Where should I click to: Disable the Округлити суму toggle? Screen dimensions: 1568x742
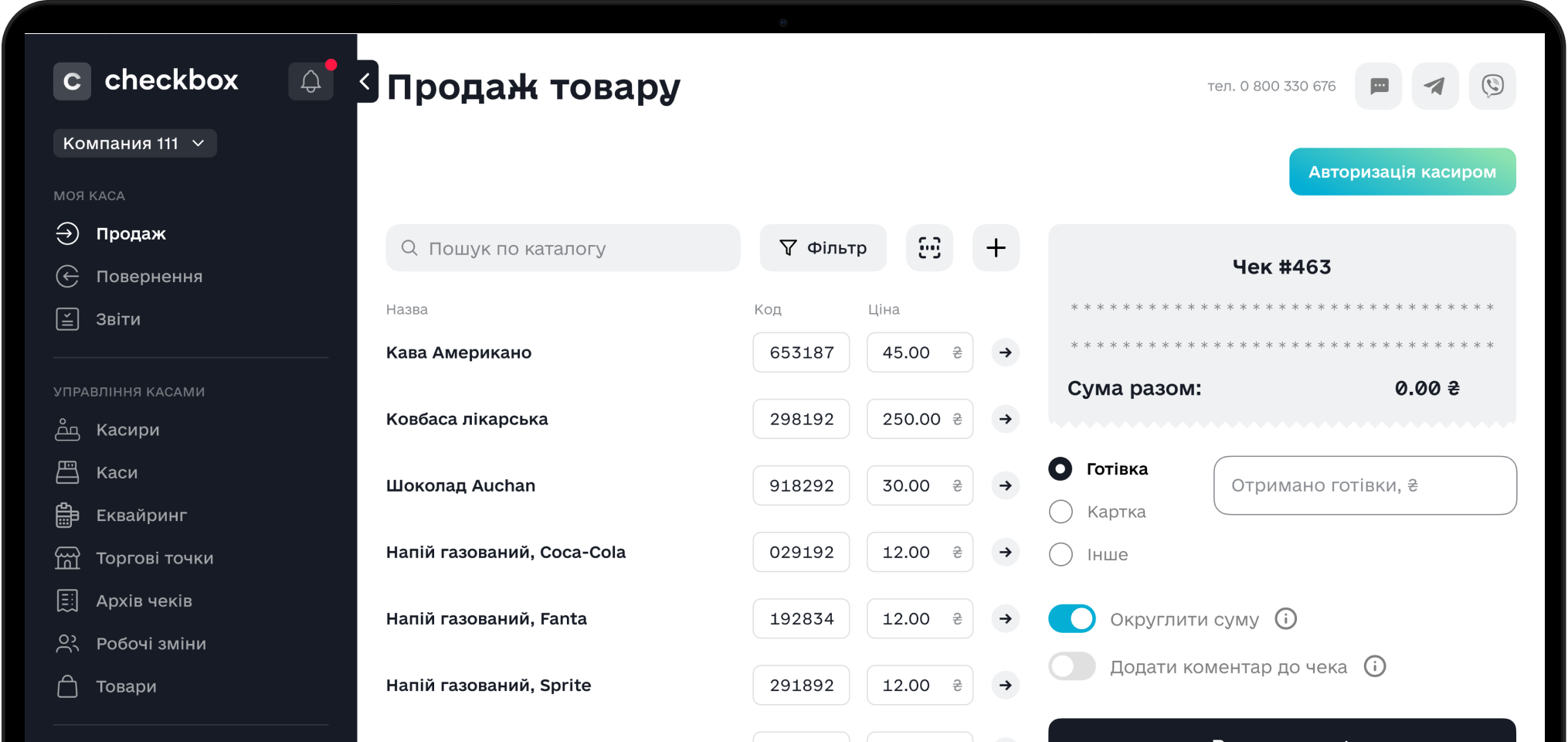(x=1072, y=618)
